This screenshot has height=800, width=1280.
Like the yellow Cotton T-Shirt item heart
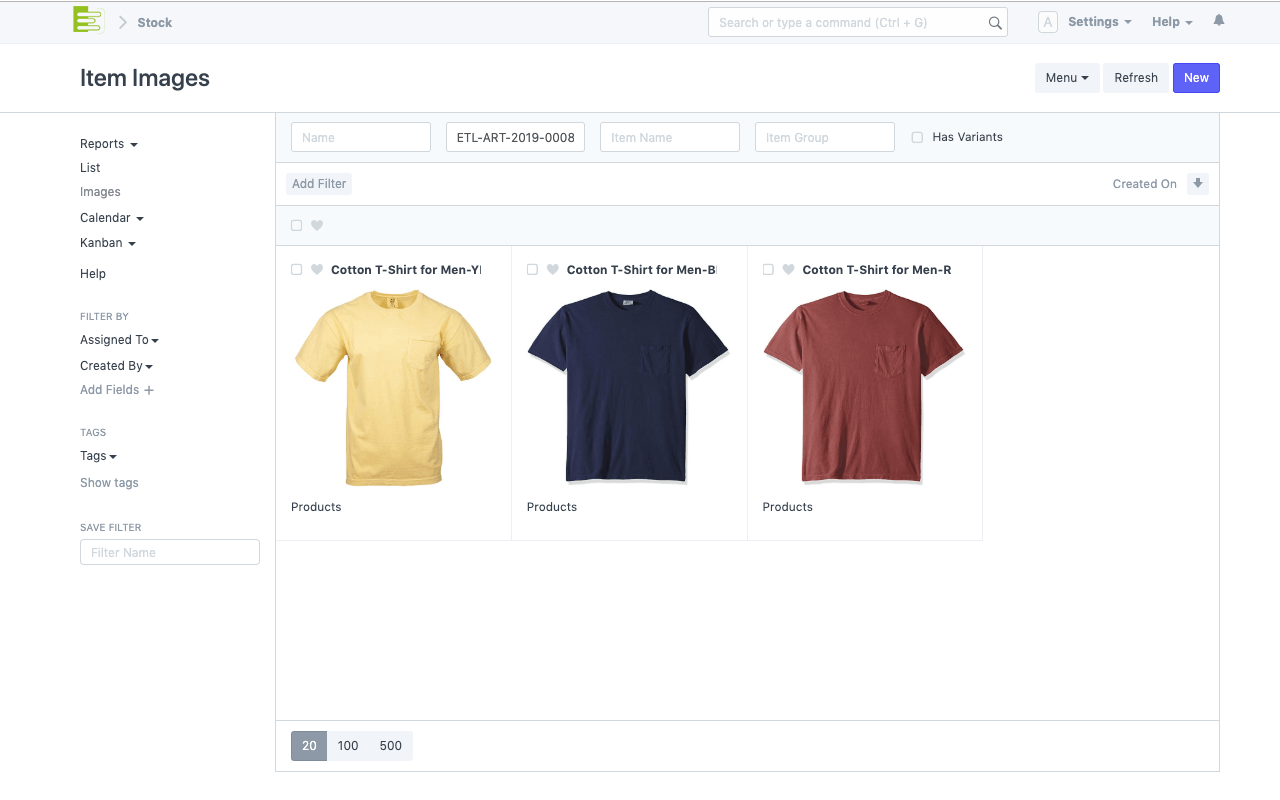(x=317, y=270)
